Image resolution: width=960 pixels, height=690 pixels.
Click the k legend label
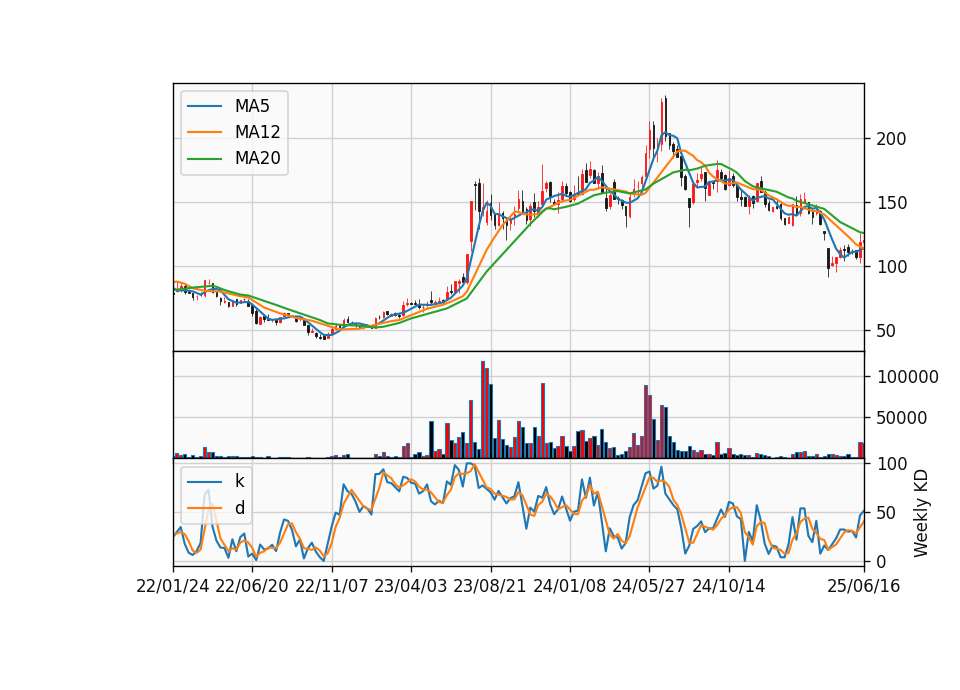(x=239, y=481)
